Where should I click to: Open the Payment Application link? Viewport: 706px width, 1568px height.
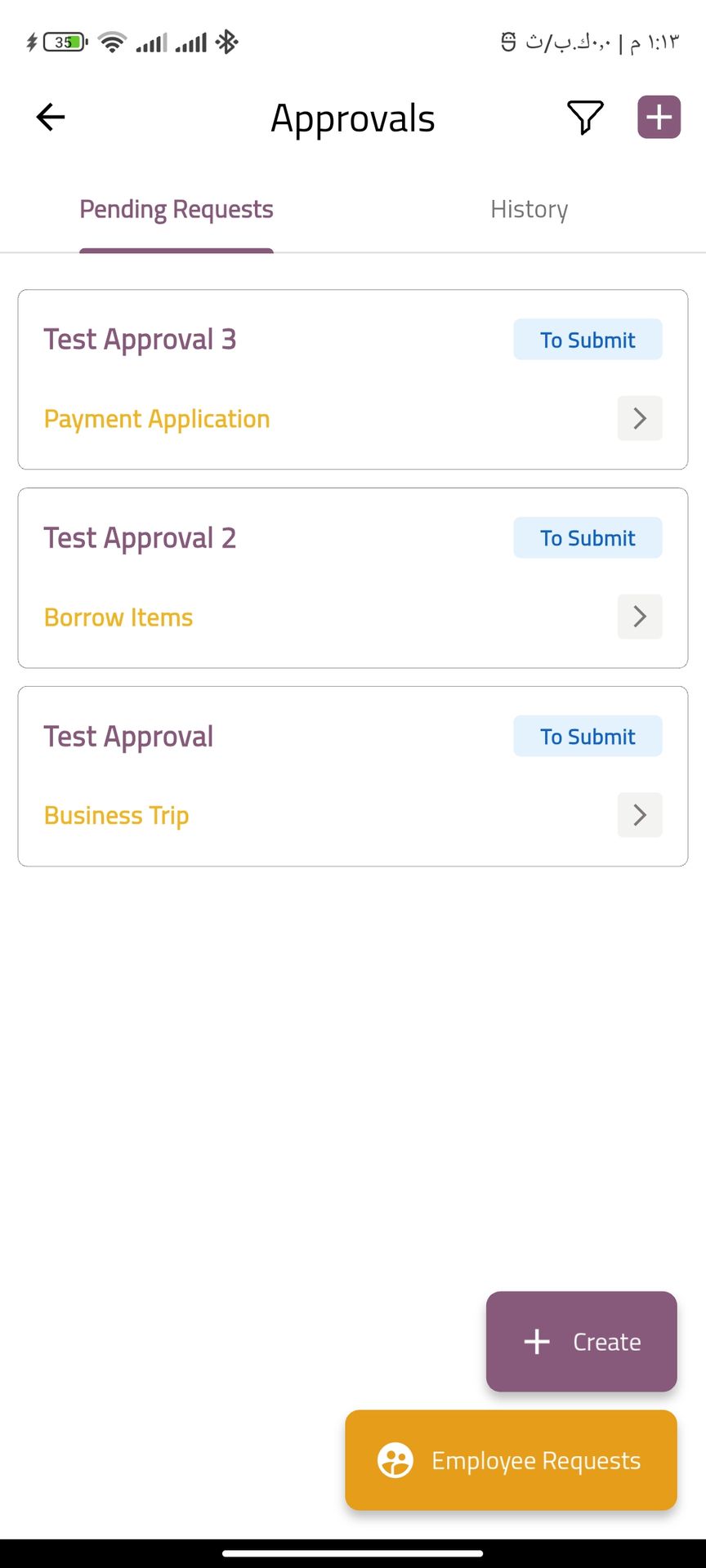157,419
